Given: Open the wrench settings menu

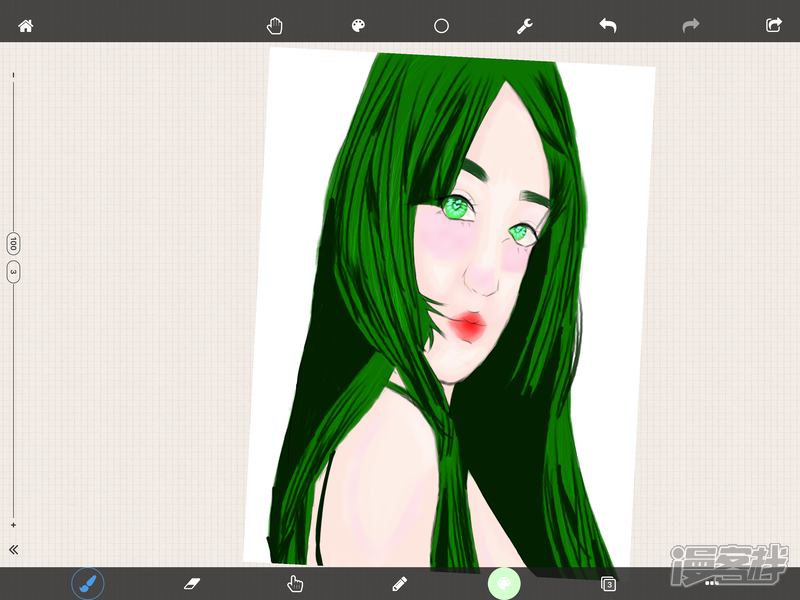Looking at the screenshot, I should (x=524, y=26).
